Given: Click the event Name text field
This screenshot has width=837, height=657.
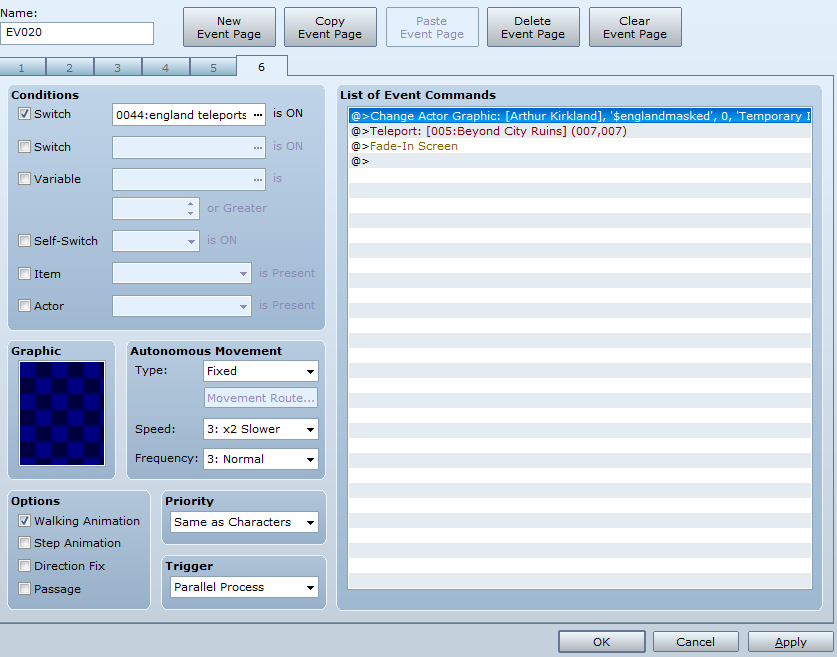Looking at the screenshot, I should 77,33.
